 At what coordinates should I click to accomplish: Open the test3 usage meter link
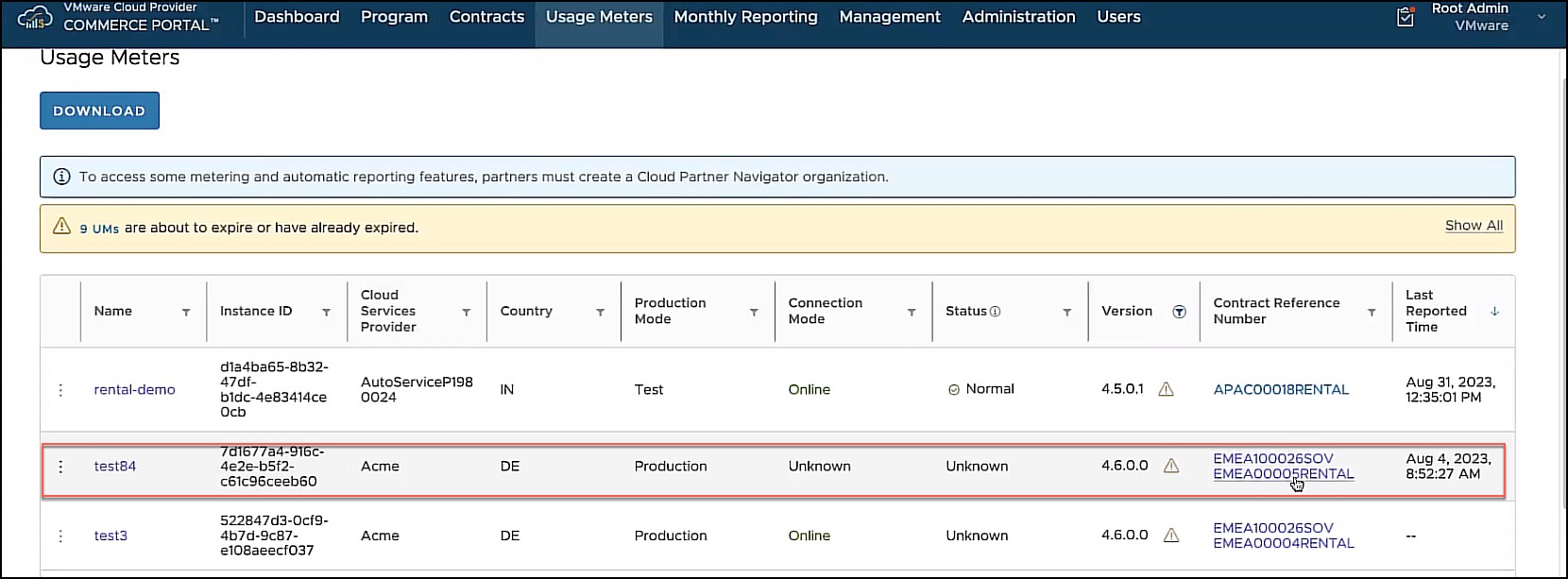click(x=111, y=536)
